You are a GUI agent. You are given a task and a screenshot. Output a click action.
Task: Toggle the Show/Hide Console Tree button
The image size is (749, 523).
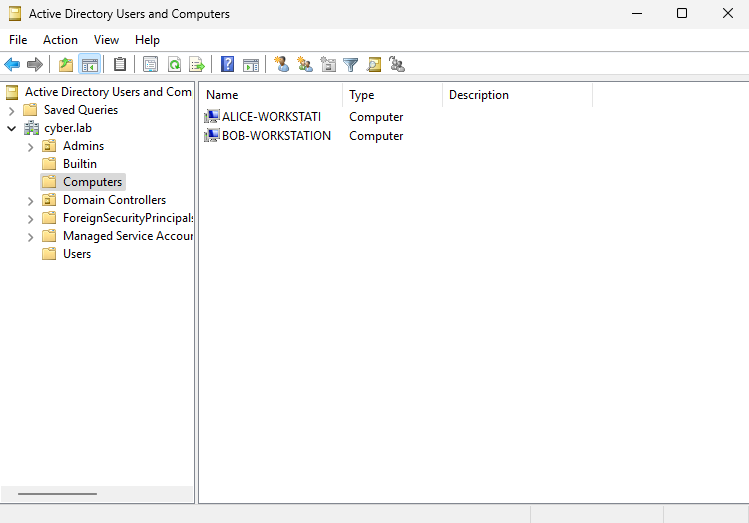click(x=90, y=65)
